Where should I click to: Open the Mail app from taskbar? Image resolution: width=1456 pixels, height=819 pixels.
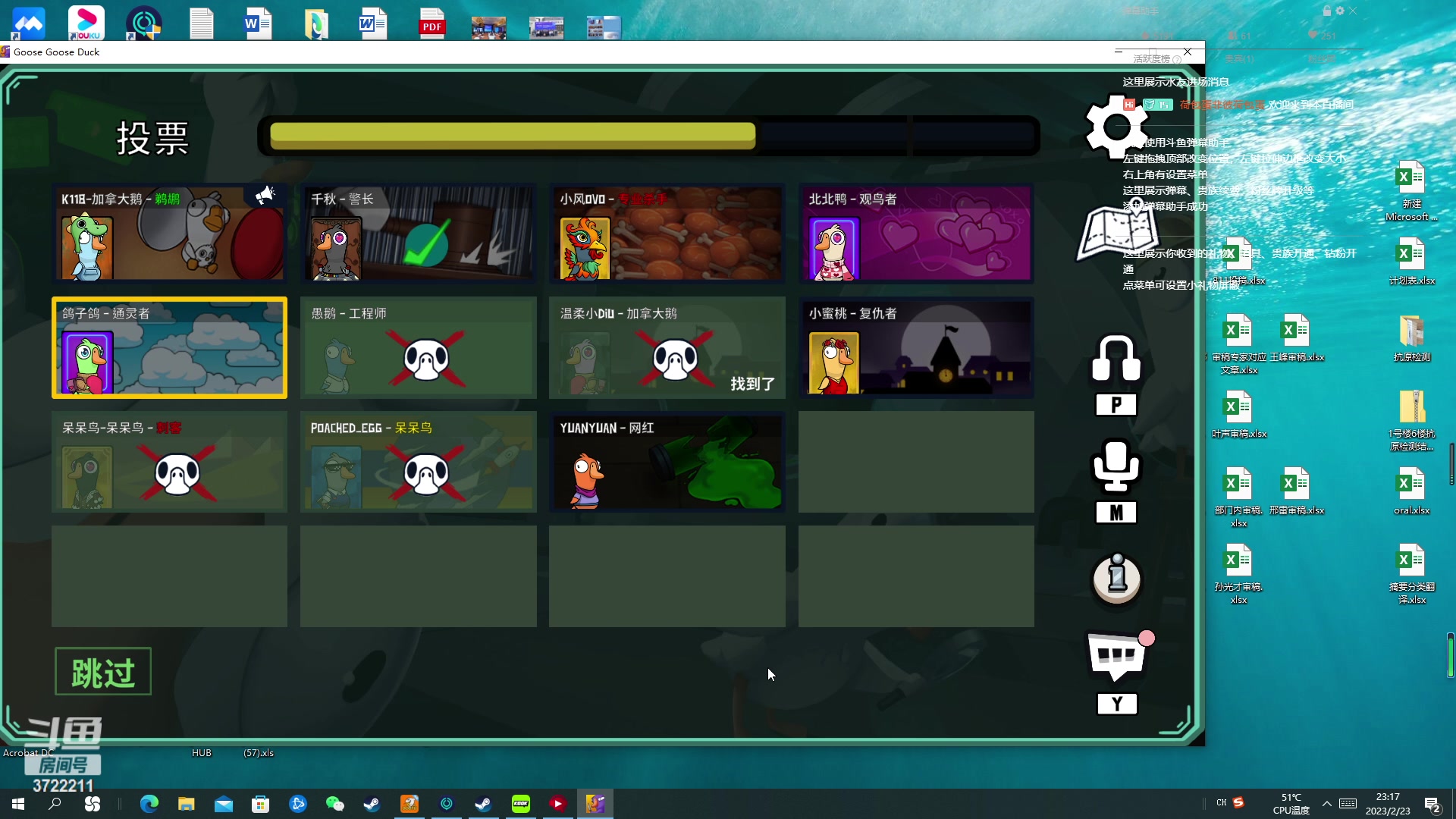[224, 804]
